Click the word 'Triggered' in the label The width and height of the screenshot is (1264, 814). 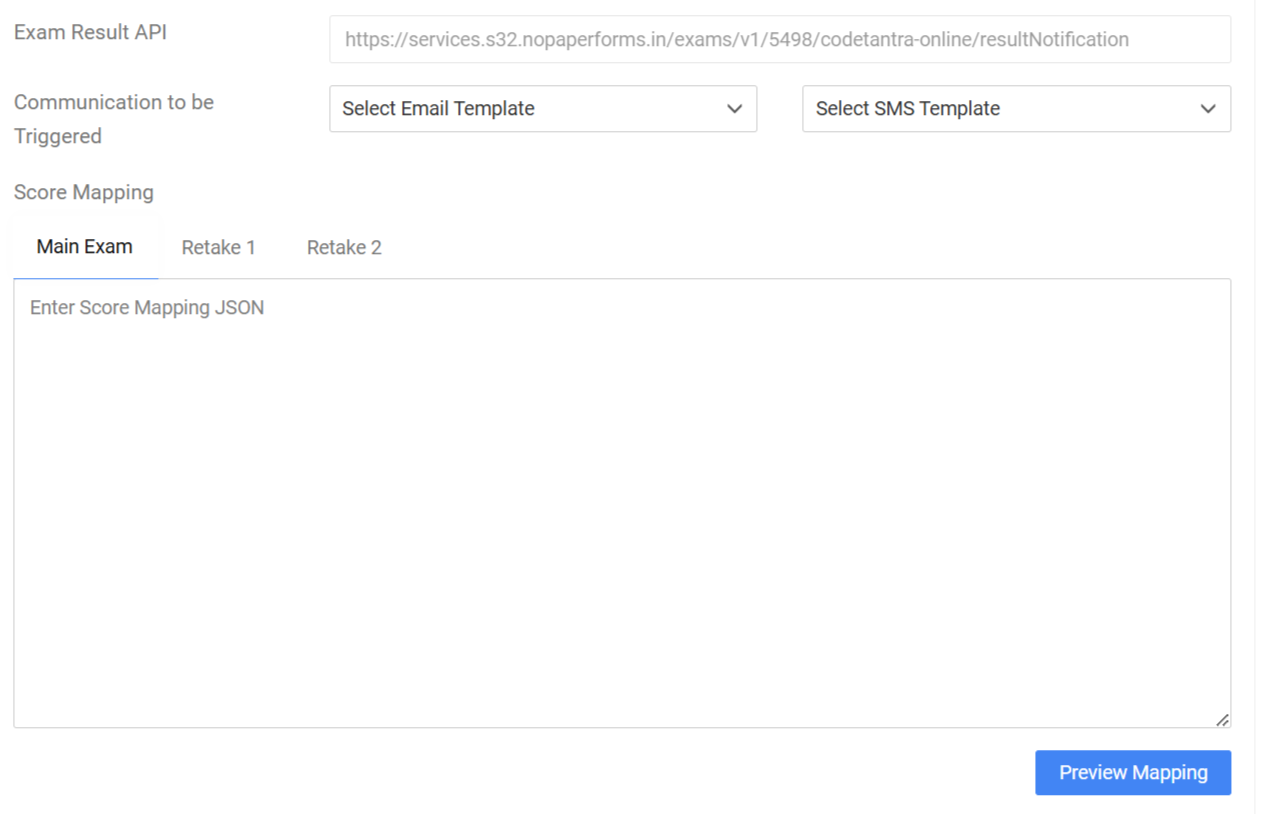(58, 136)
